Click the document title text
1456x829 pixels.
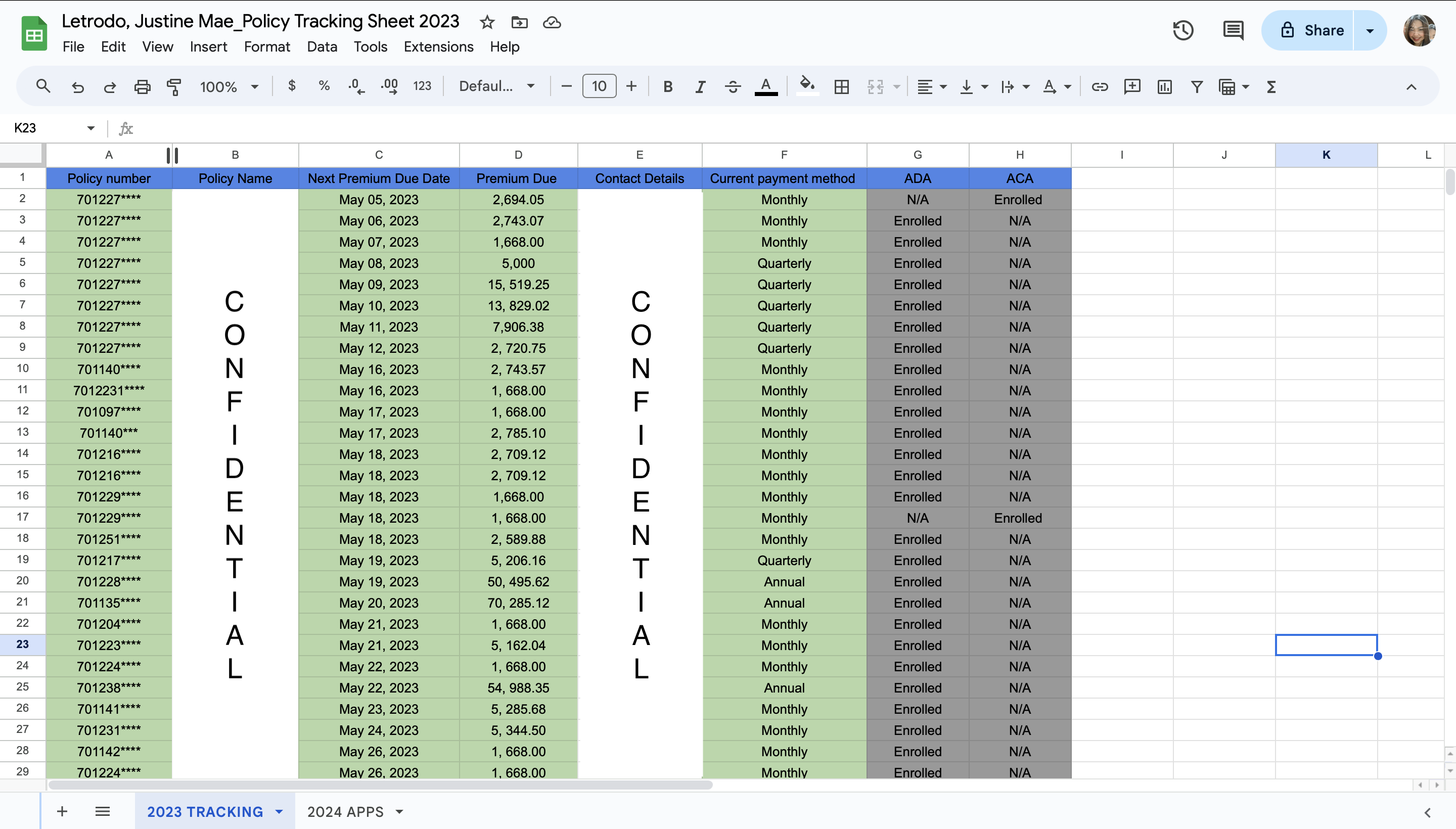260,21
